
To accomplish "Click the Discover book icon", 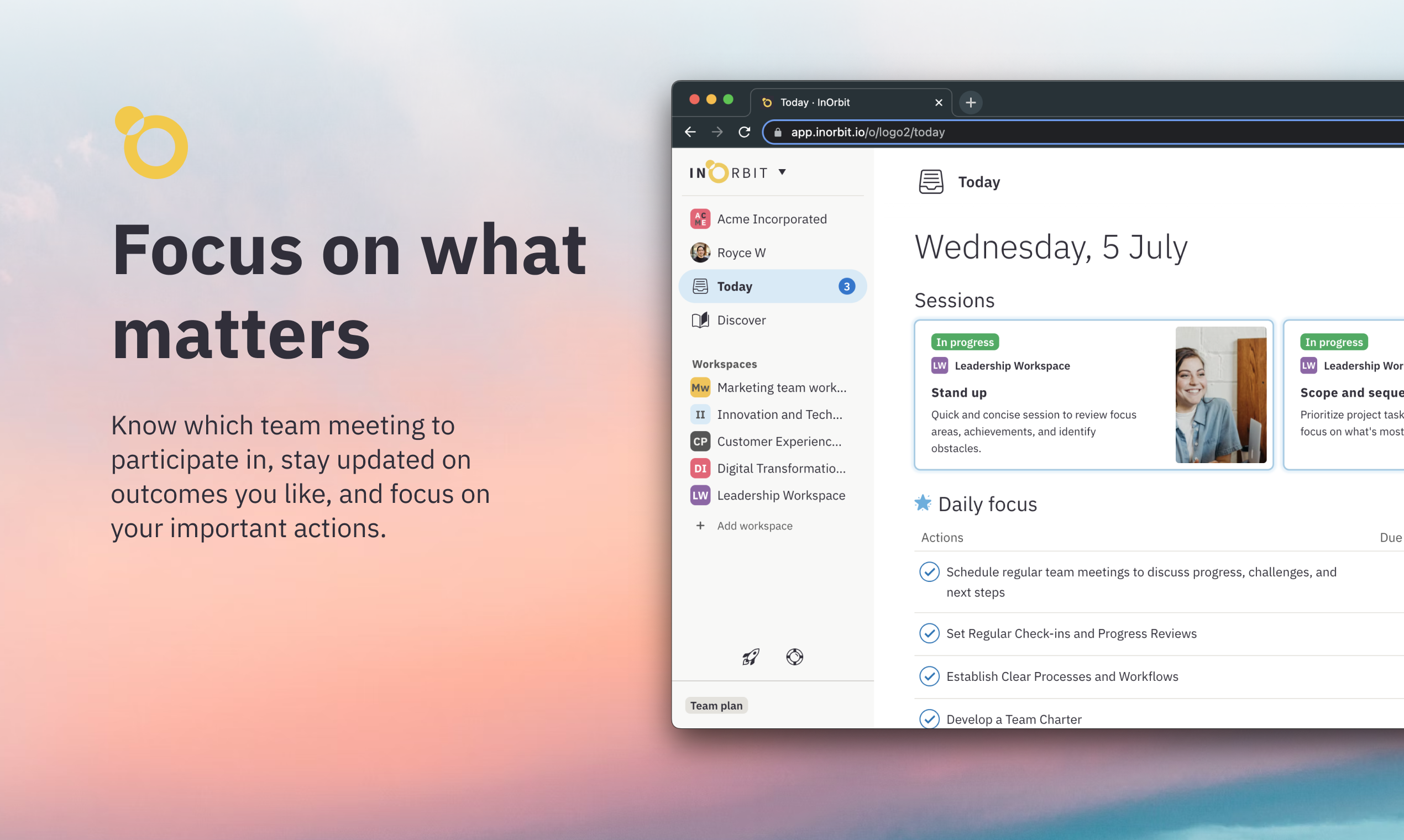I will click(x=700, y=320).
